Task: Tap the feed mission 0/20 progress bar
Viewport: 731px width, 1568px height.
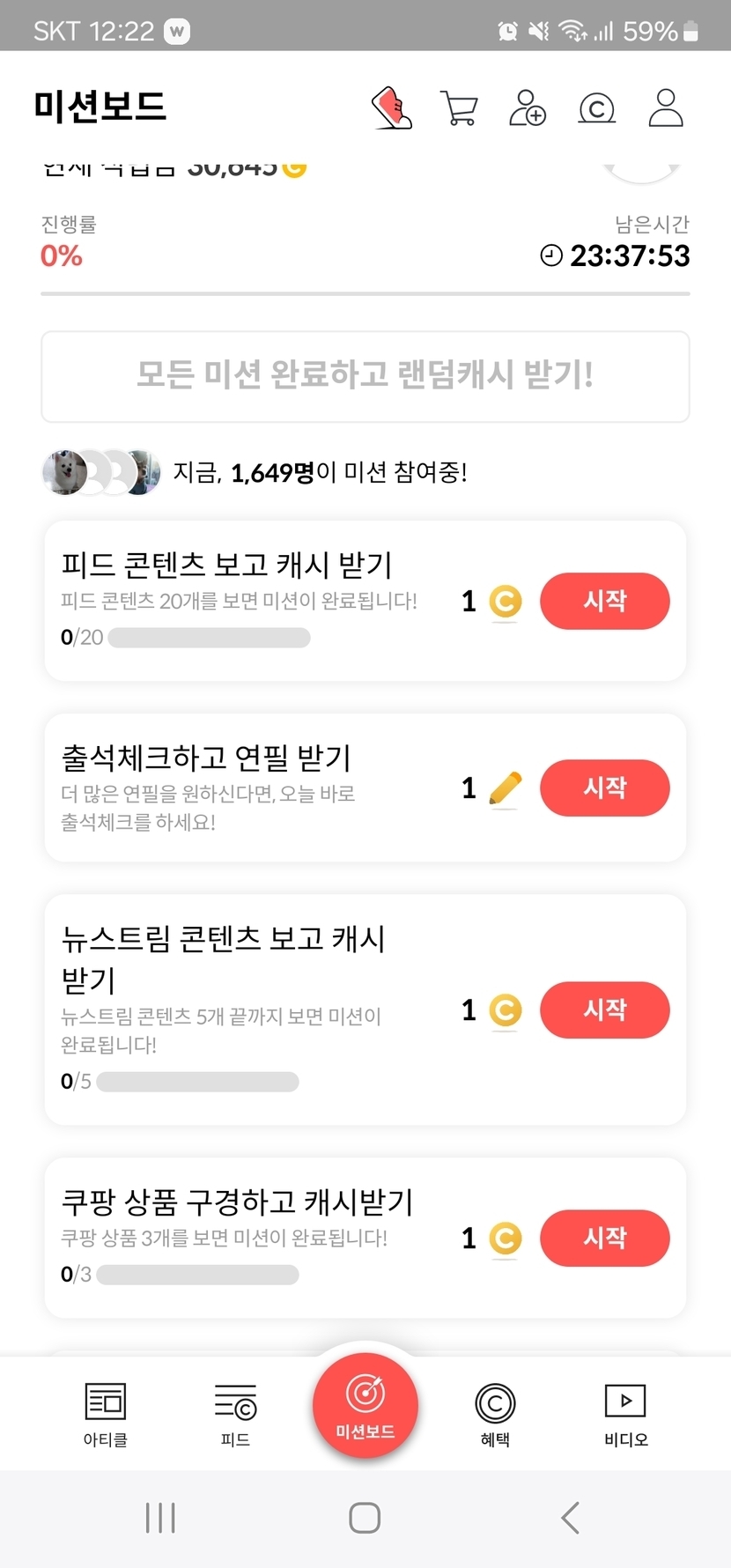Action: [209, 638]
